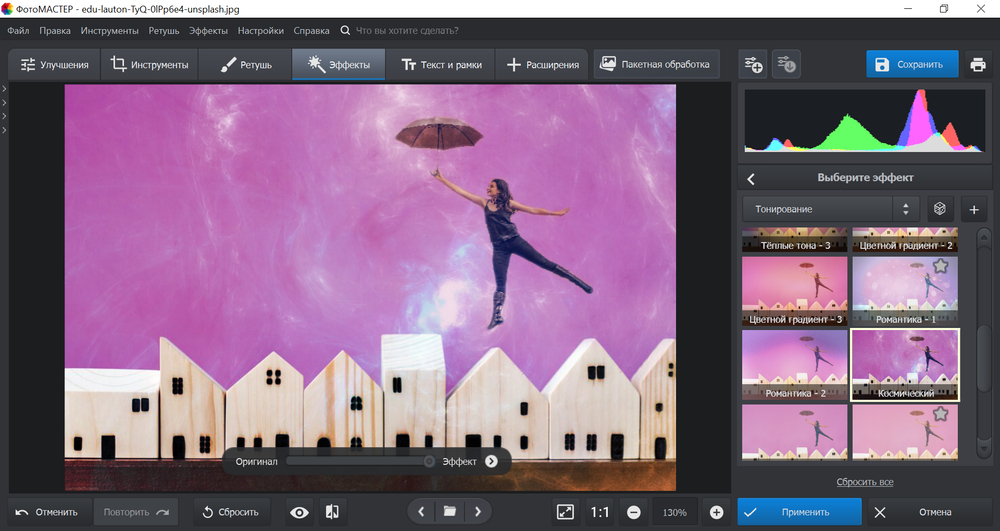Click the add preset icon above histogram
The height and width of the screenshot is (531, 1000).
[x=753, y=65]
